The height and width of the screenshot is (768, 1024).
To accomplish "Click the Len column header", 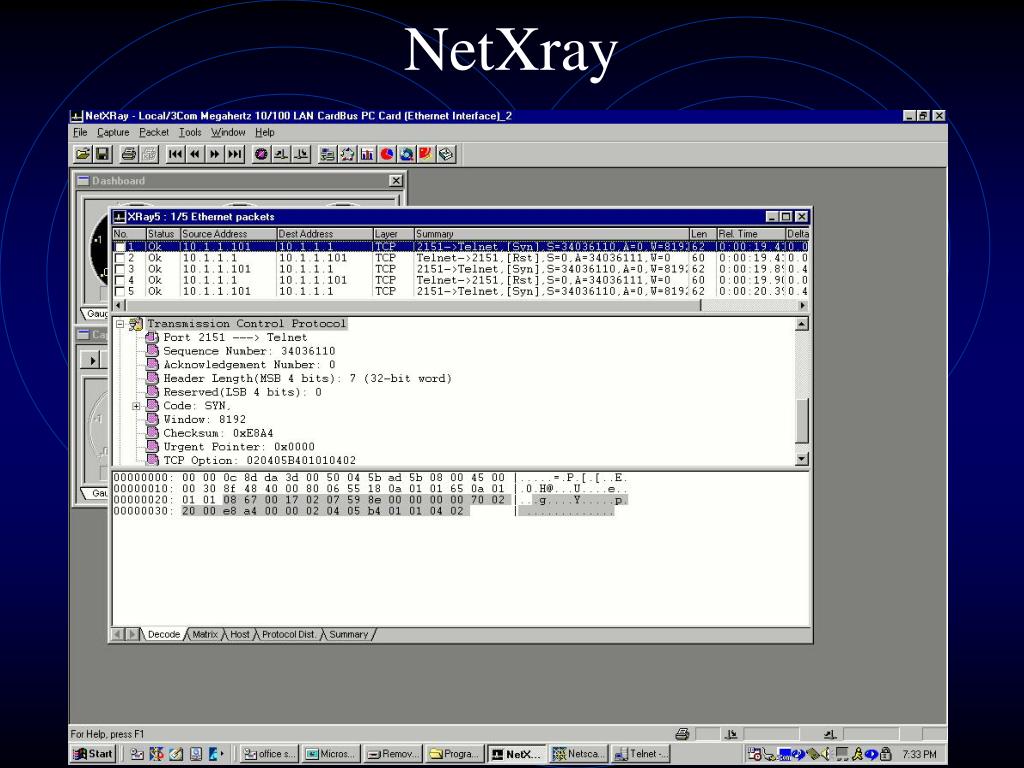I will pyautogui.click(x=703, y=234).
